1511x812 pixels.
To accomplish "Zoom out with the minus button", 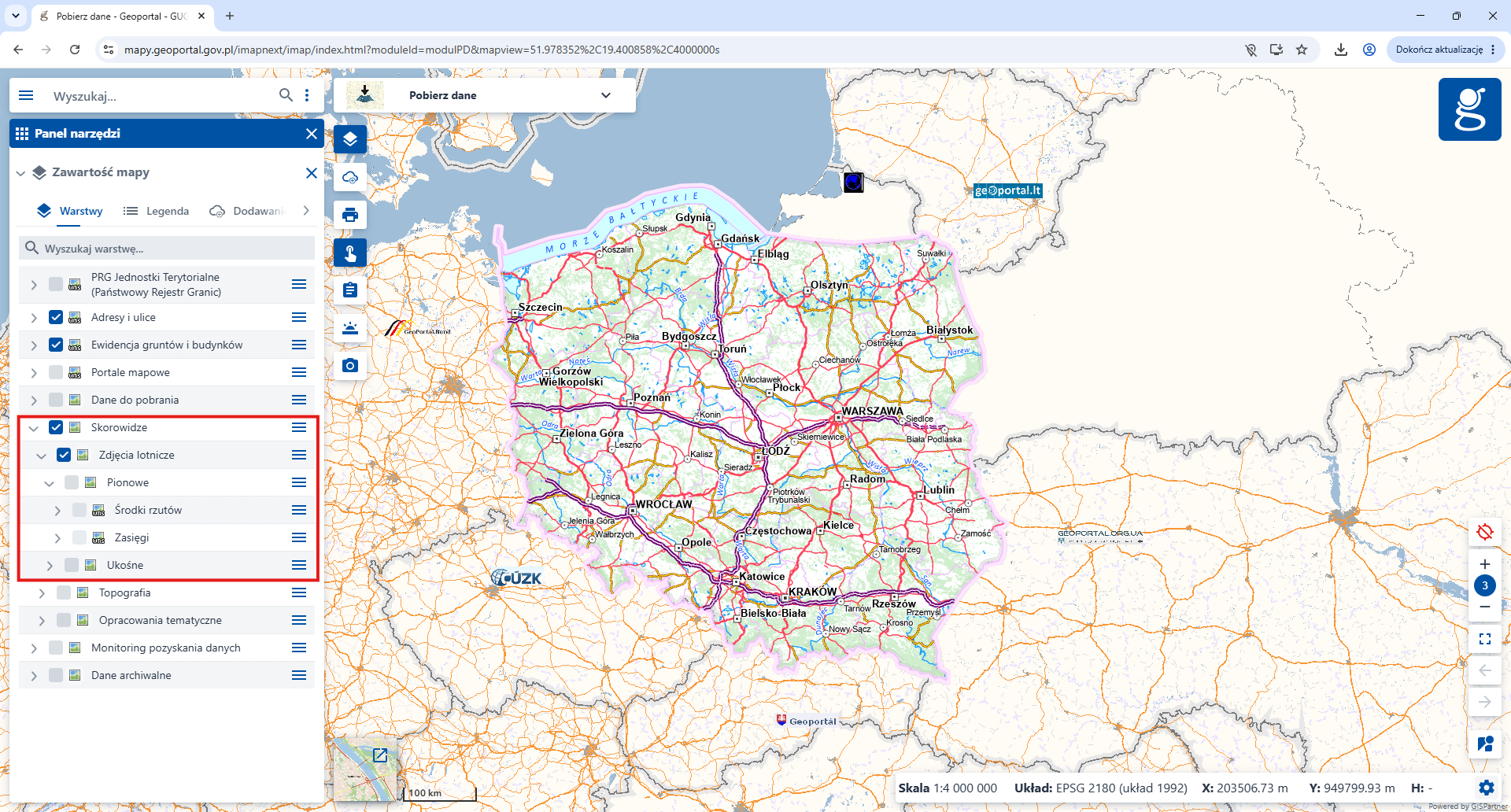I will tap(1485, 607).
